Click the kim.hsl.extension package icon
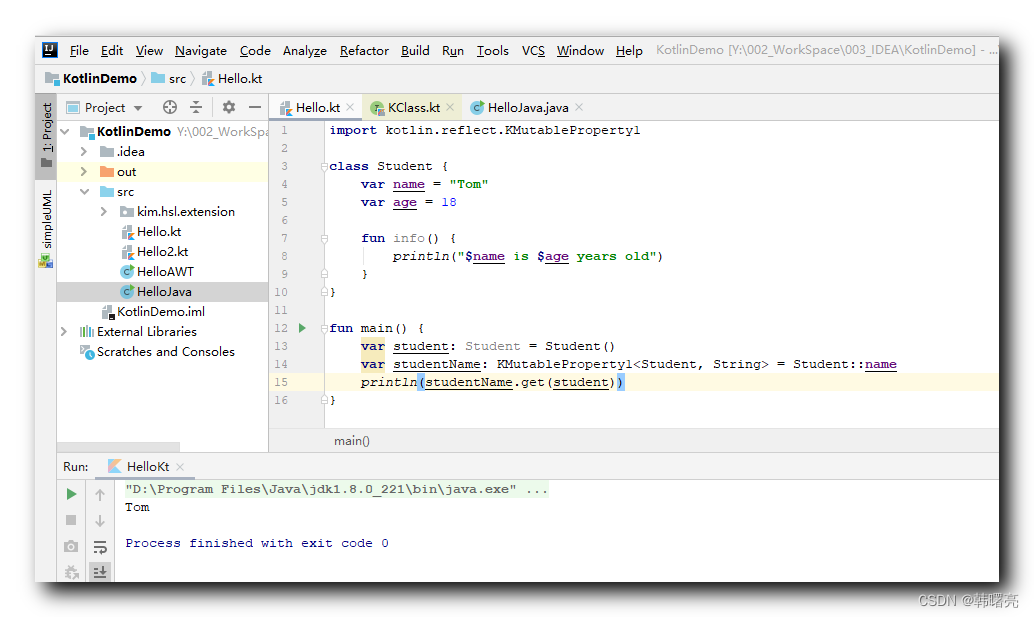This screenshot has height=617, width=1034. [x=127, y=212]
